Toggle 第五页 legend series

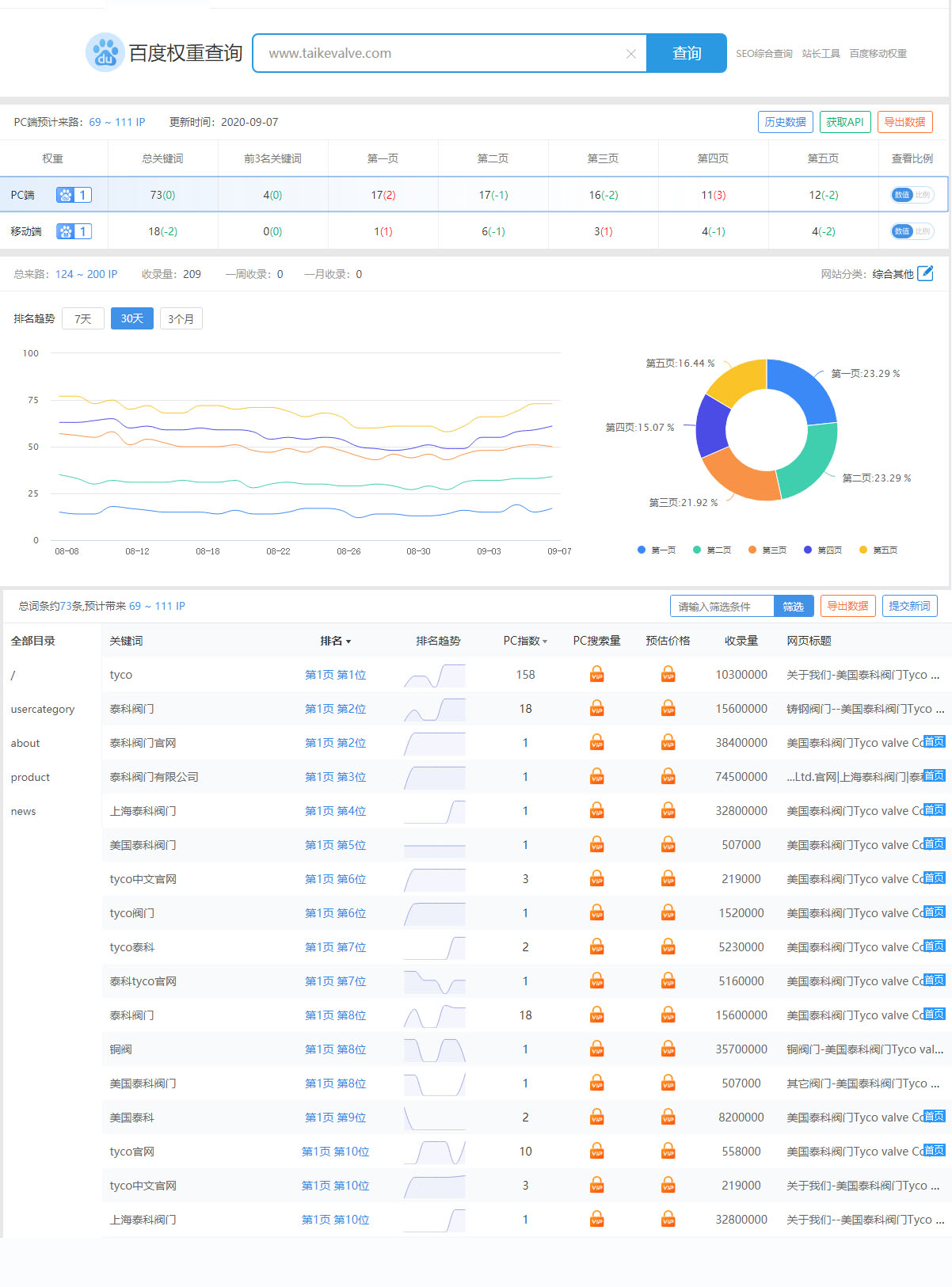[x=878, y=550]
